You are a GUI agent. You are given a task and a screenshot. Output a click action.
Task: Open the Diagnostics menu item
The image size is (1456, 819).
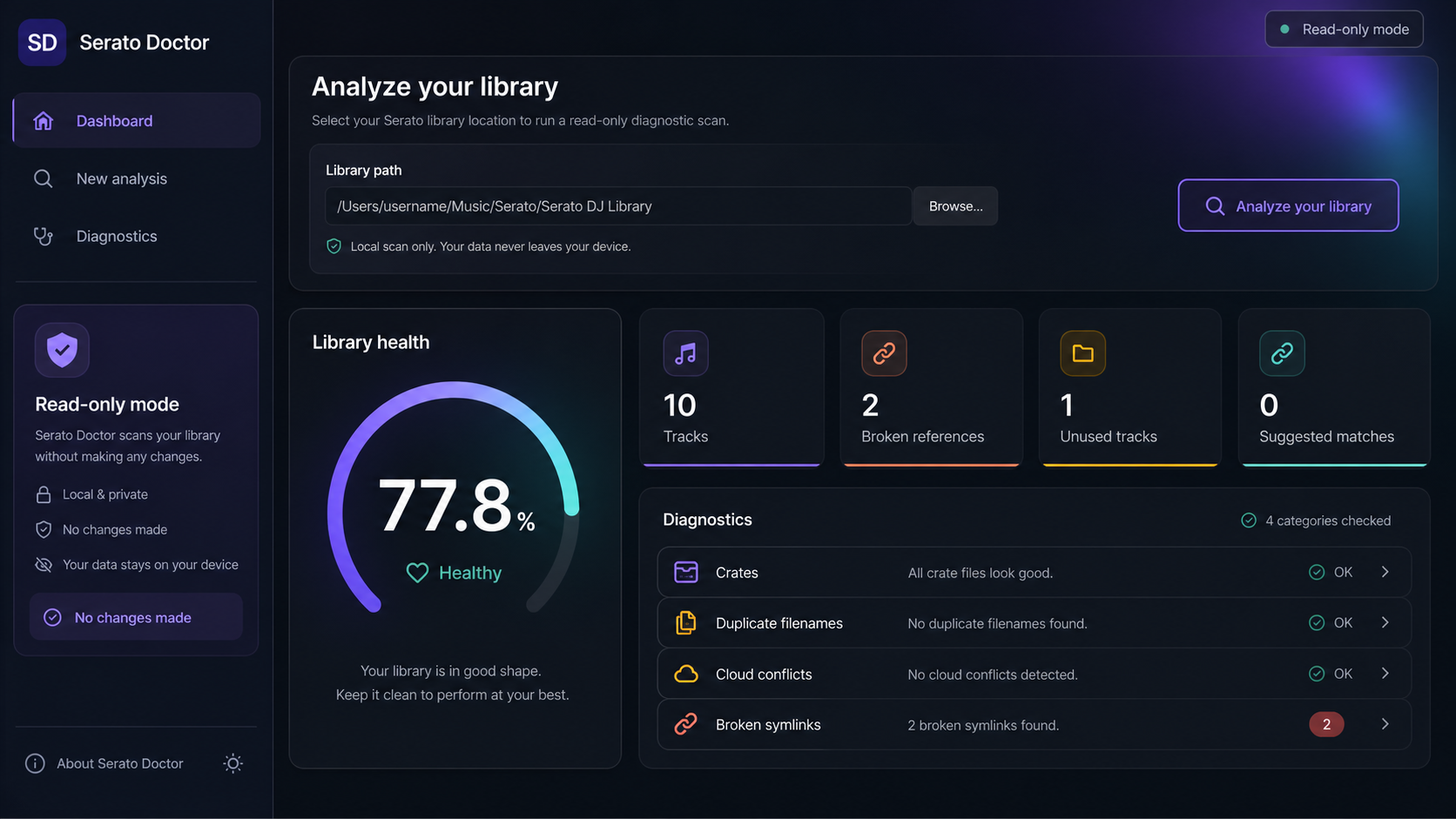[x=137, y=236]
